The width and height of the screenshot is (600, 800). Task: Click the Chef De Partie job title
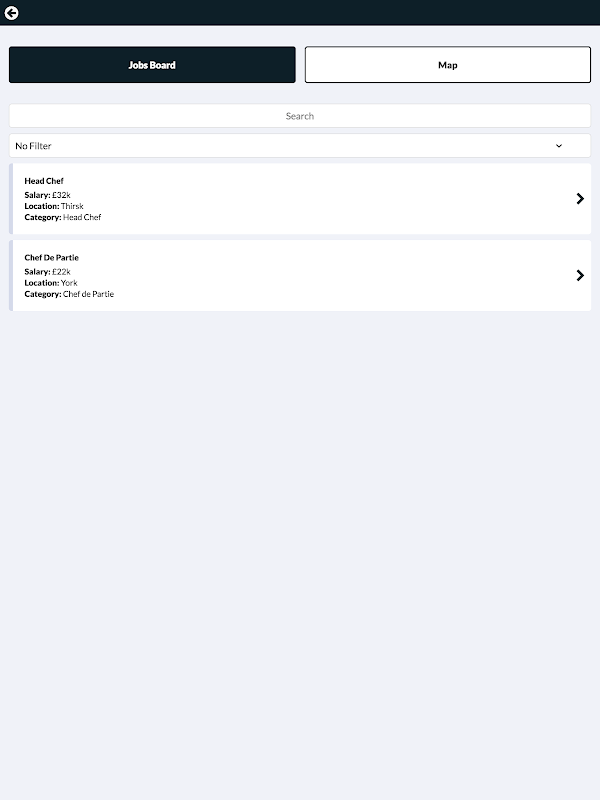point(52,258)
